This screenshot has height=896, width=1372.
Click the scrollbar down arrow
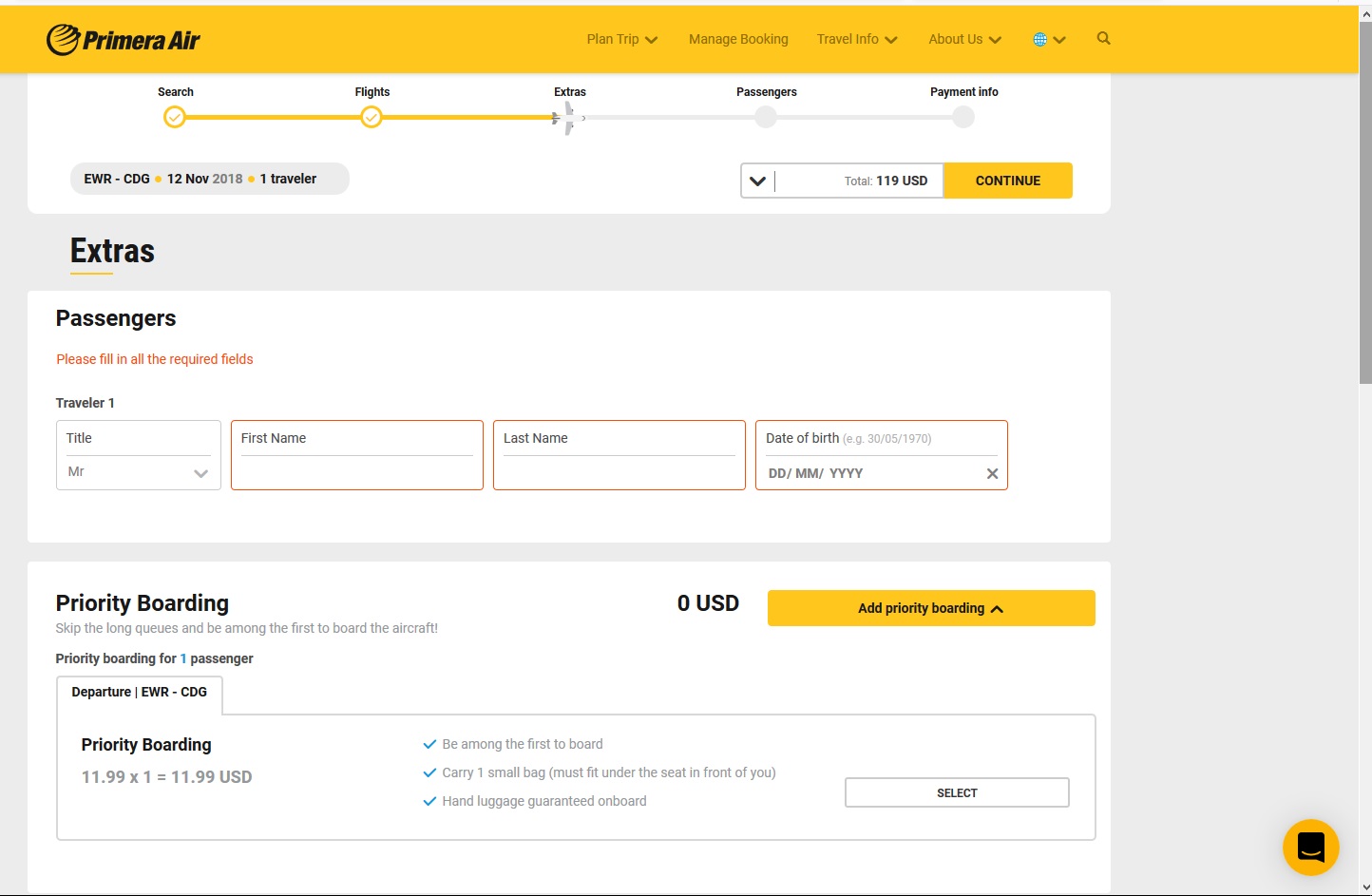[x=1365, y=887]
